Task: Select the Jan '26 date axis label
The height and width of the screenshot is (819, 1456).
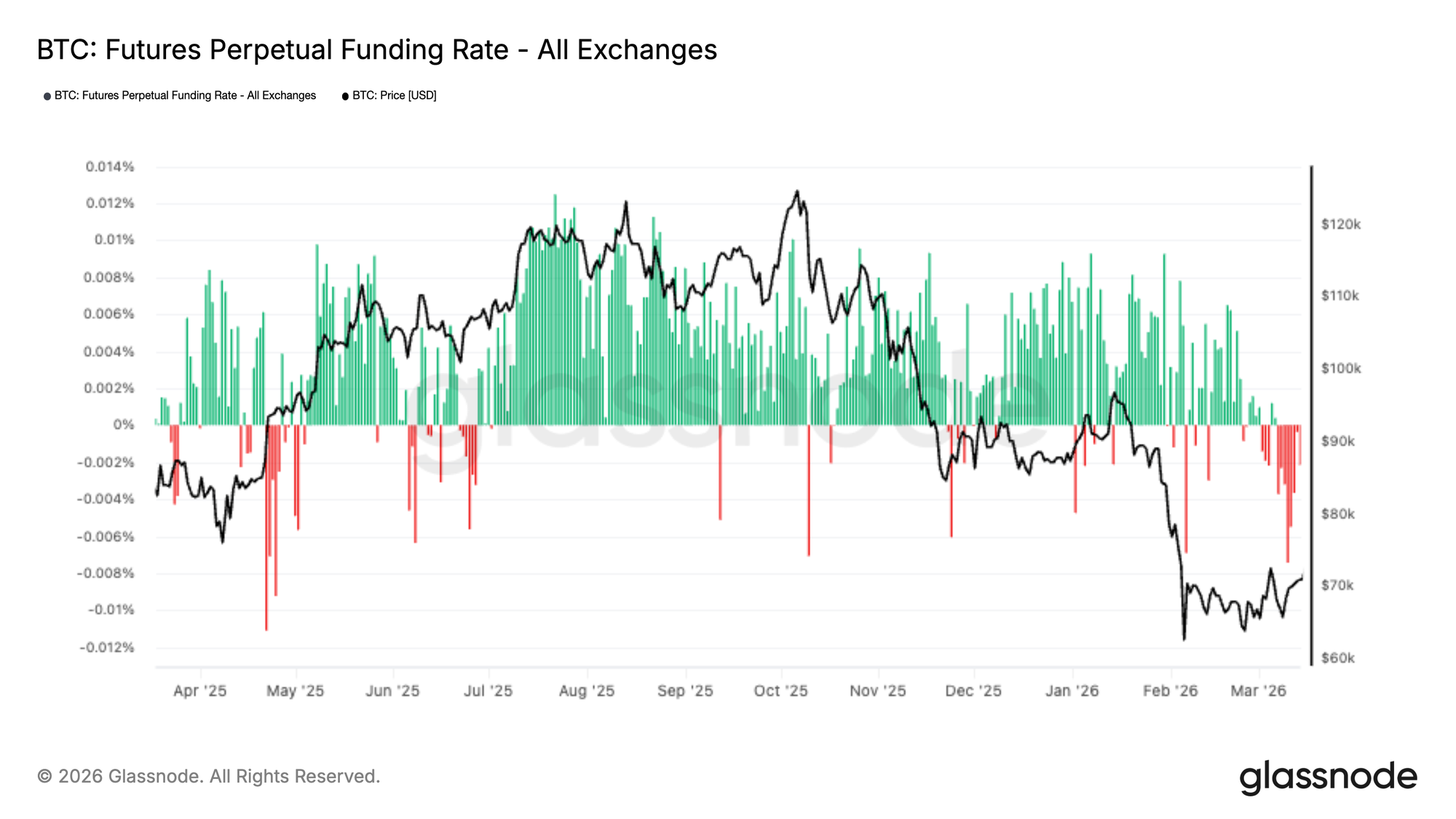Action: tap(1072, 691)
